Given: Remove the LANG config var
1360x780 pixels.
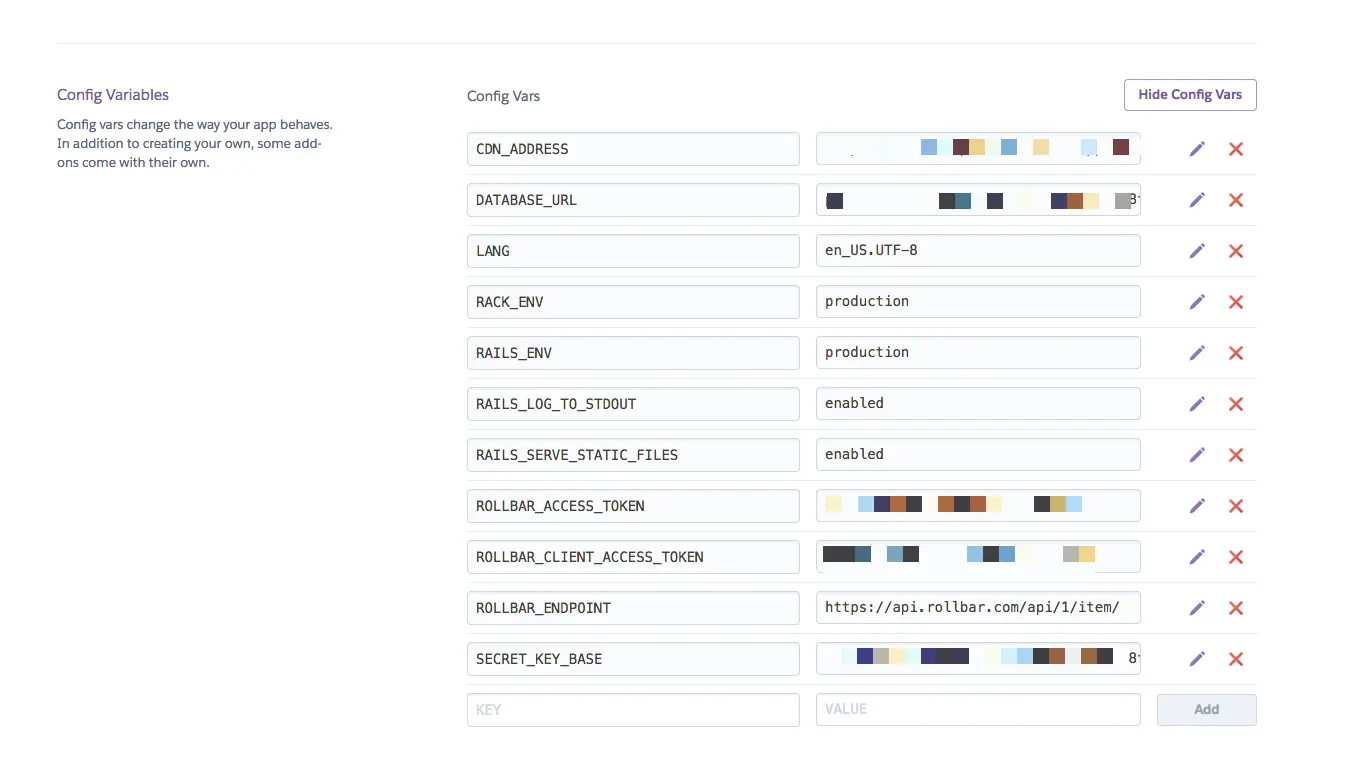Looking at the screenshot, I should [x=1236, y=251].
